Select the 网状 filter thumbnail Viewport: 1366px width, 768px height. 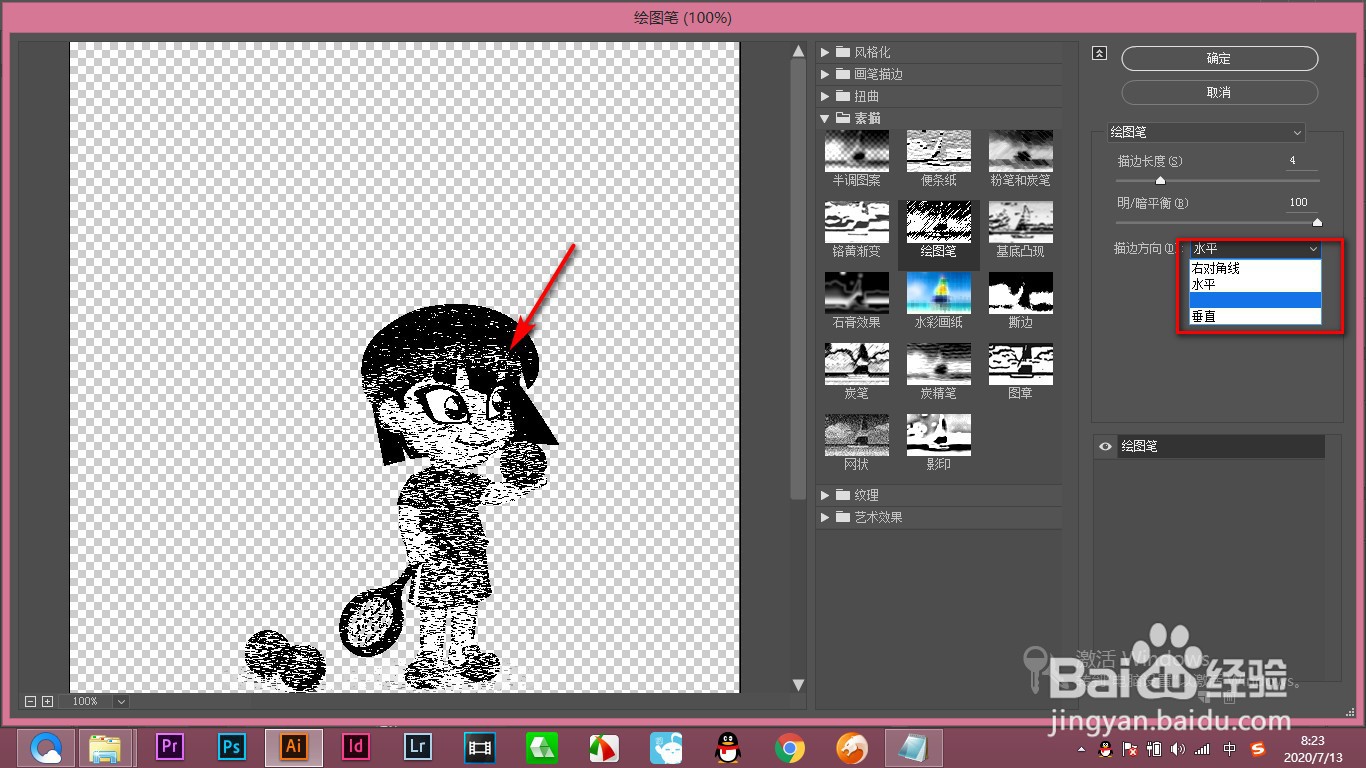[x=856, y=435]
